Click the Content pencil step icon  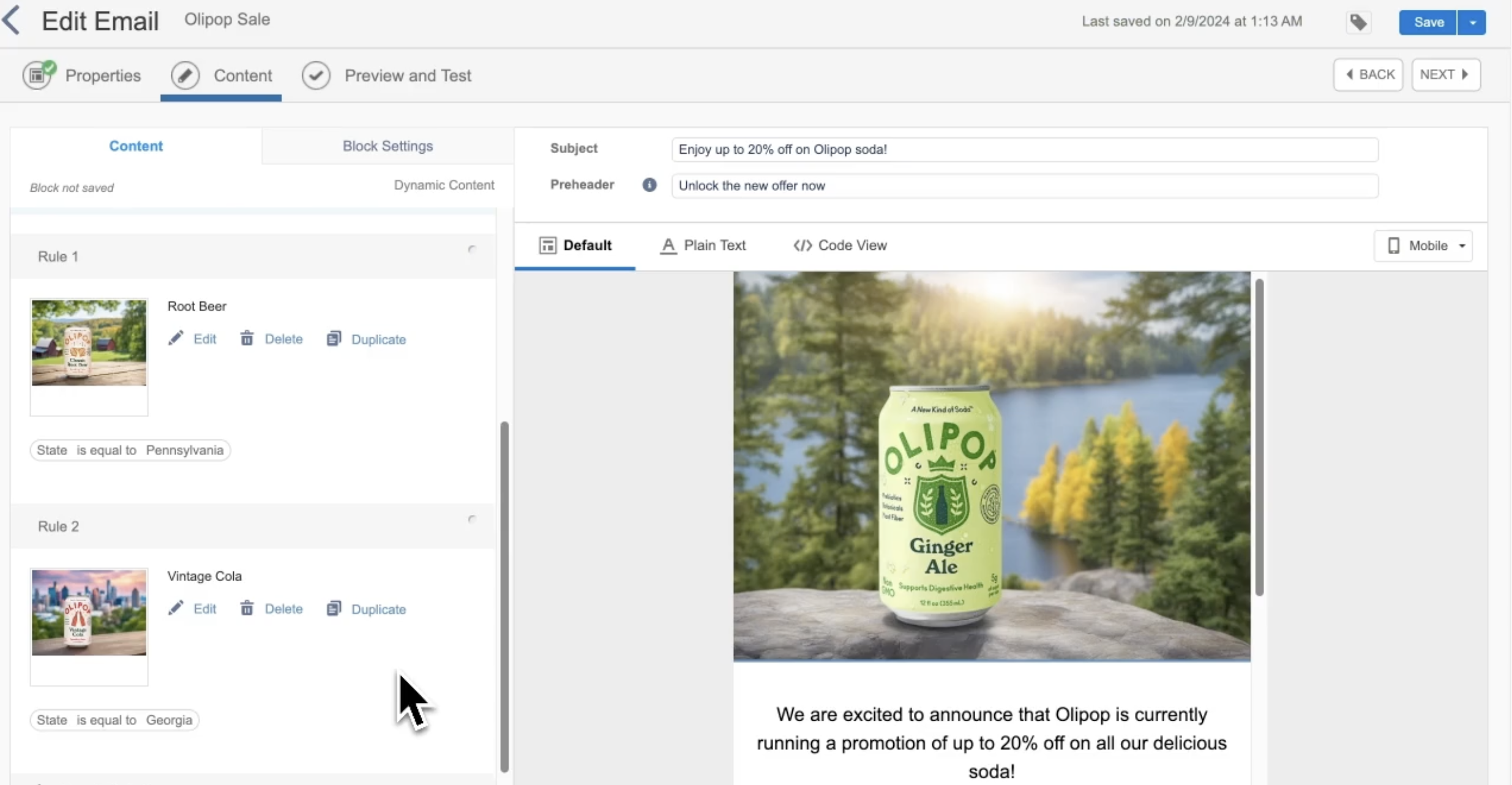point(185,75)
